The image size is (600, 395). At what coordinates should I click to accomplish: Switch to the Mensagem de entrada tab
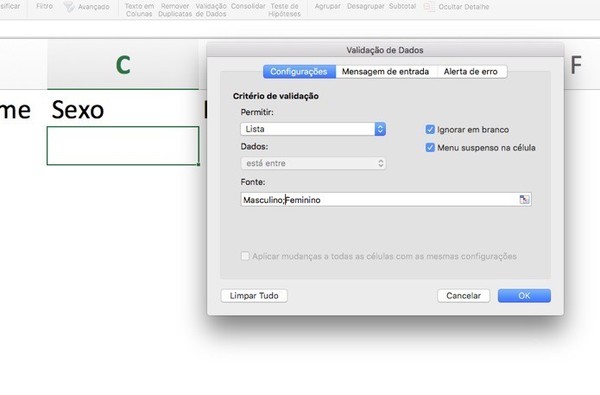coord(385,72)
